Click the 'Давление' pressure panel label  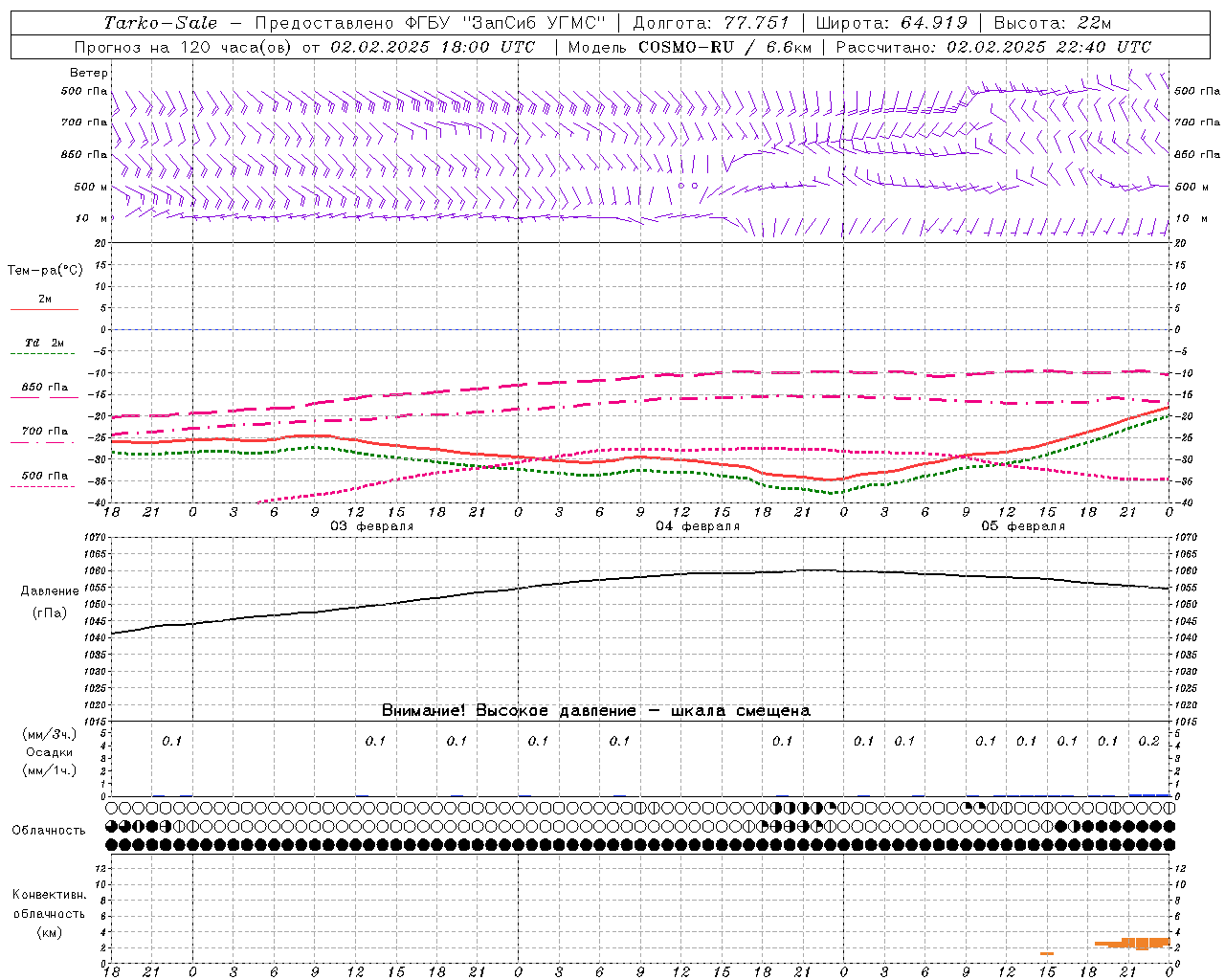(50, 591)
